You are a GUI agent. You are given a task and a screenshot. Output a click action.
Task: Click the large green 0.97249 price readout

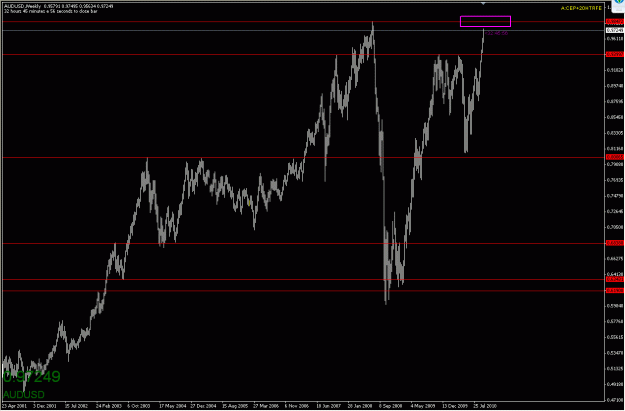32,377
